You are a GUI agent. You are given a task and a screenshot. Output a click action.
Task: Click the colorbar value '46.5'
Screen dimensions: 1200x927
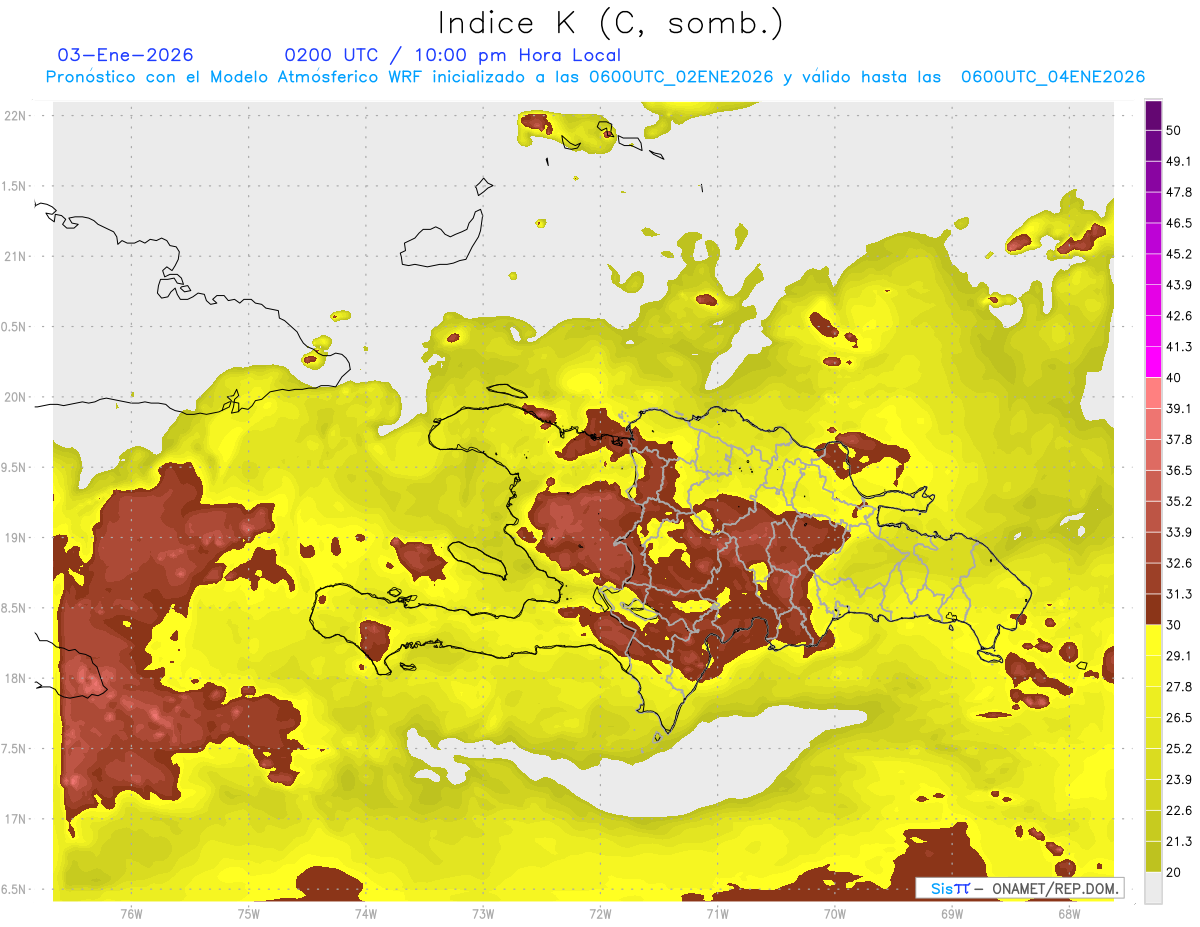[x=1178, y=223]
